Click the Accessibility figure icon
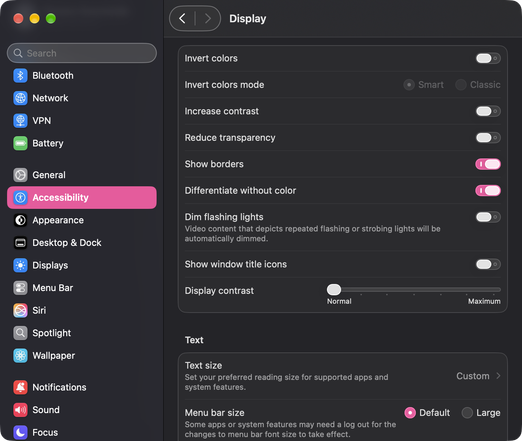Screen dimensions: 522x441 coord(20,198)
